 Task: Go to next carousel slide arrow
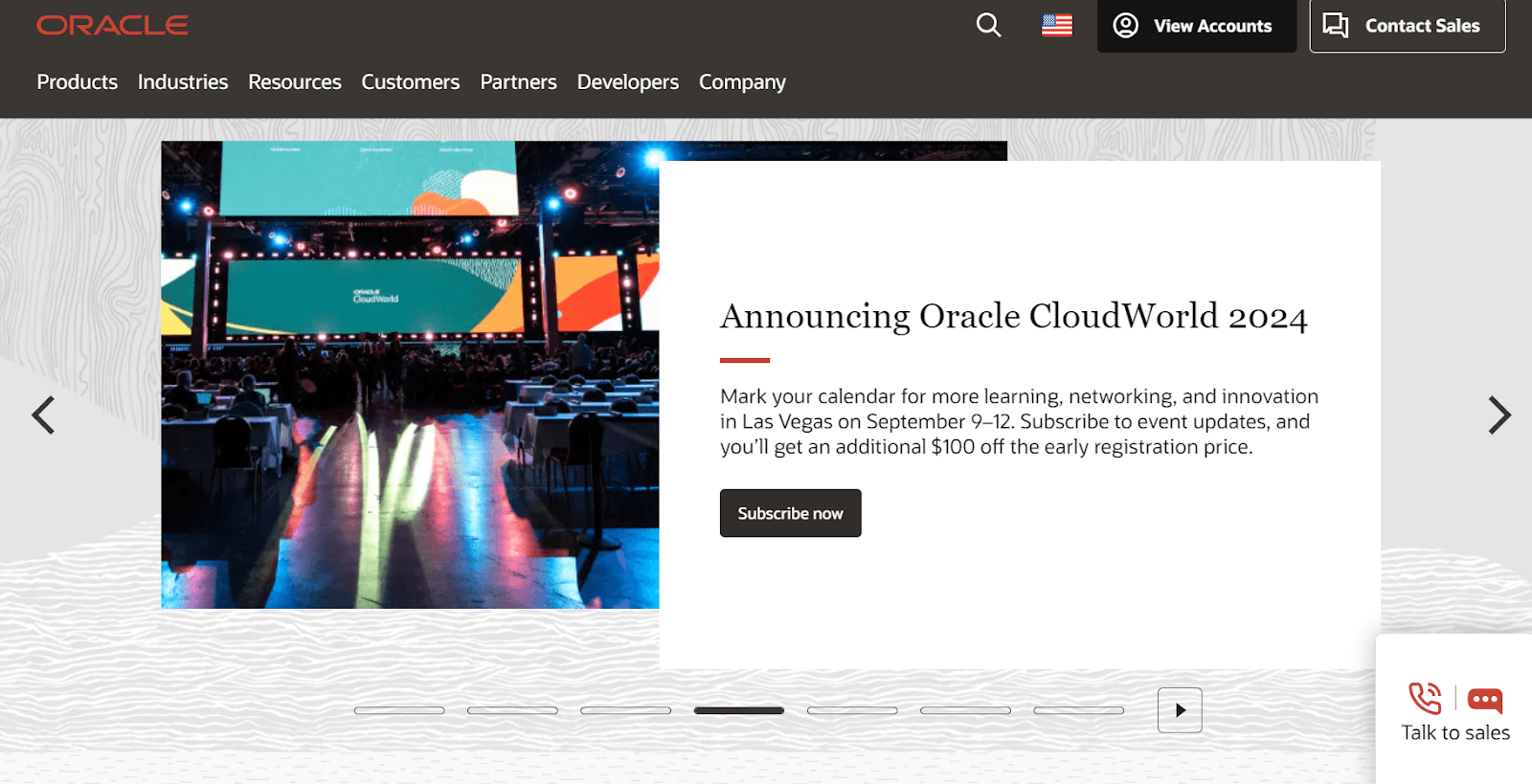[x=1499, y=415]
